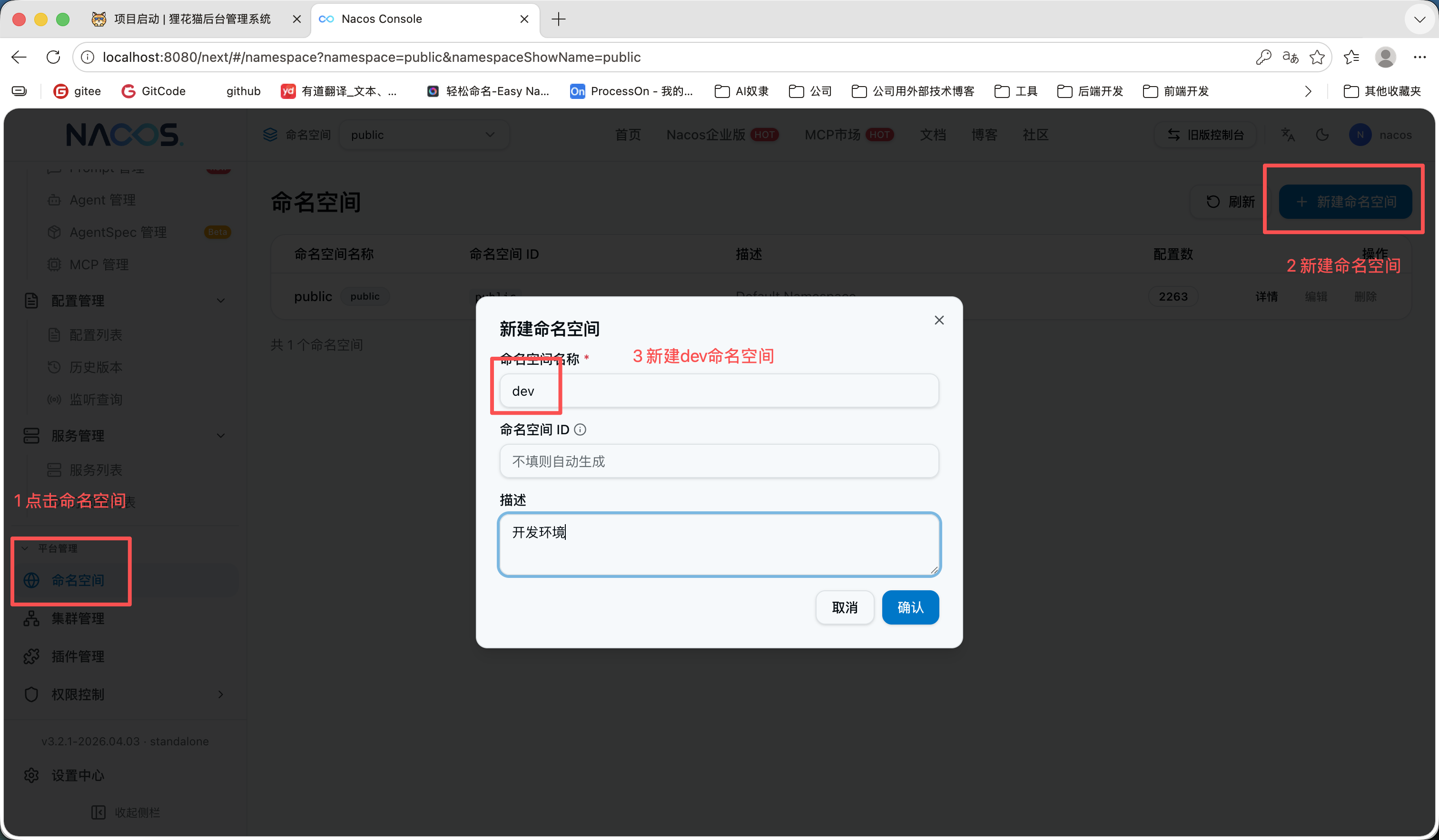The height and width of the screenshot is (840, 1439).
Task: Refresh the namespace list with 刷新
Action: click(1230, 202)
